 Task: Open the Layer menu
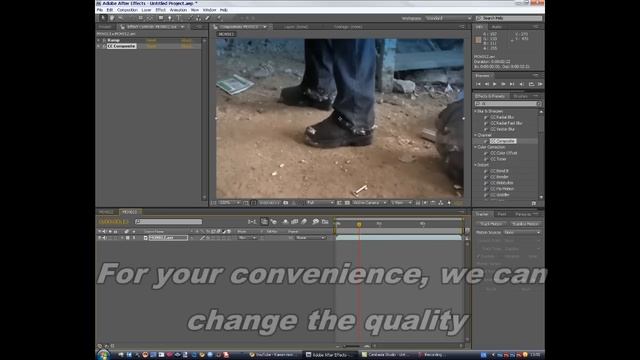coord(146,10)
